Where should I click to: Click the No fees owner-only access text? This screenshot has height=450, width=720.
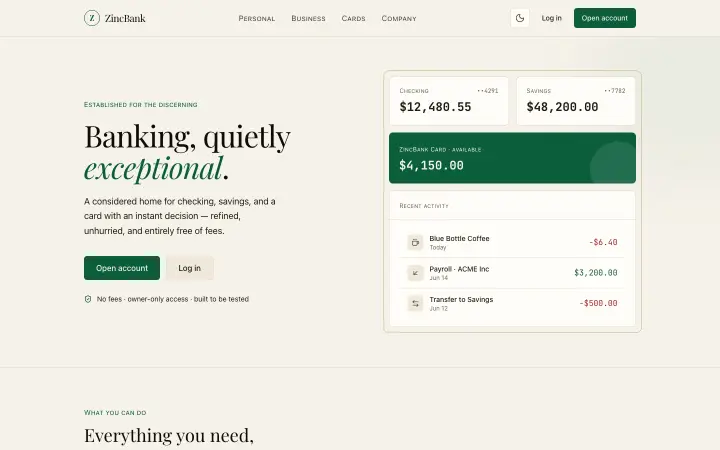(x=173, y=299)
